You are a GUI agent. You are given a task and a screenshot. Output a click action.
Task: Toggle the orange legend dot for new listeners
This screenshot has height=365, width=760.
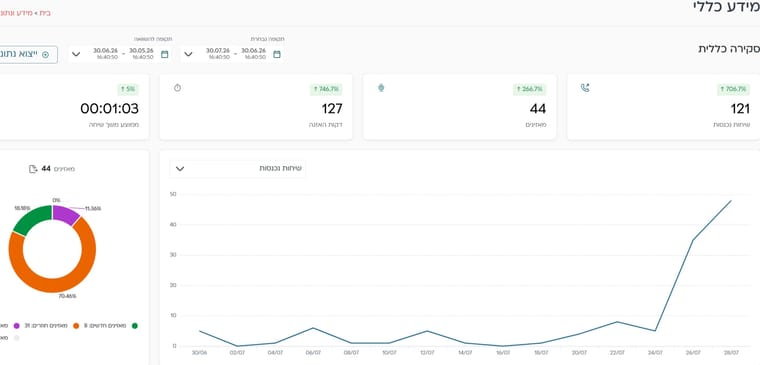[76, 326]
